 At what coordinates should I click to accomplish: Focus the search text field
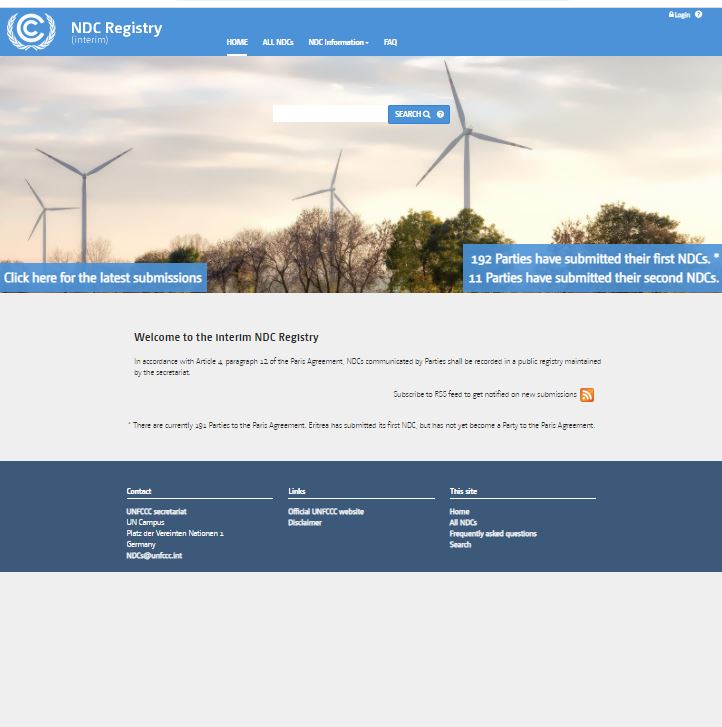coord(330,114)
